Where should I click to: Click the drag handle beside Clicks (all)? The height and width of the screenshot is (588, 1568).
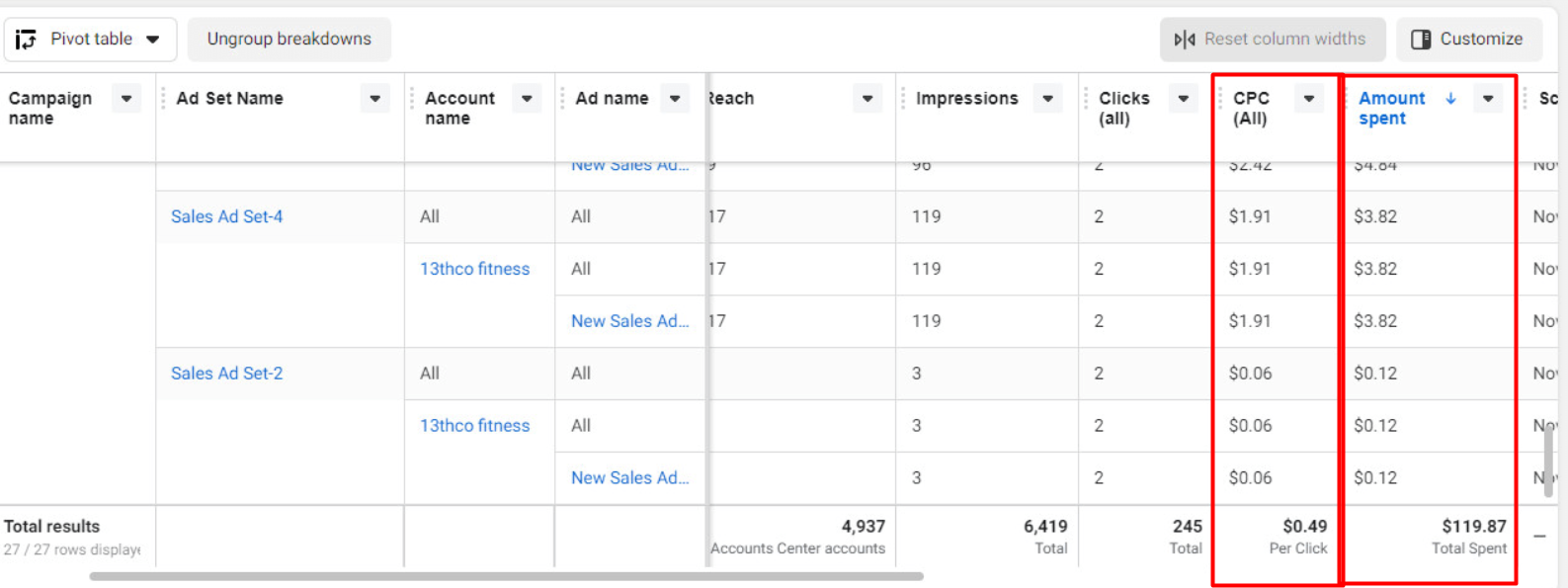point(1086,99)
